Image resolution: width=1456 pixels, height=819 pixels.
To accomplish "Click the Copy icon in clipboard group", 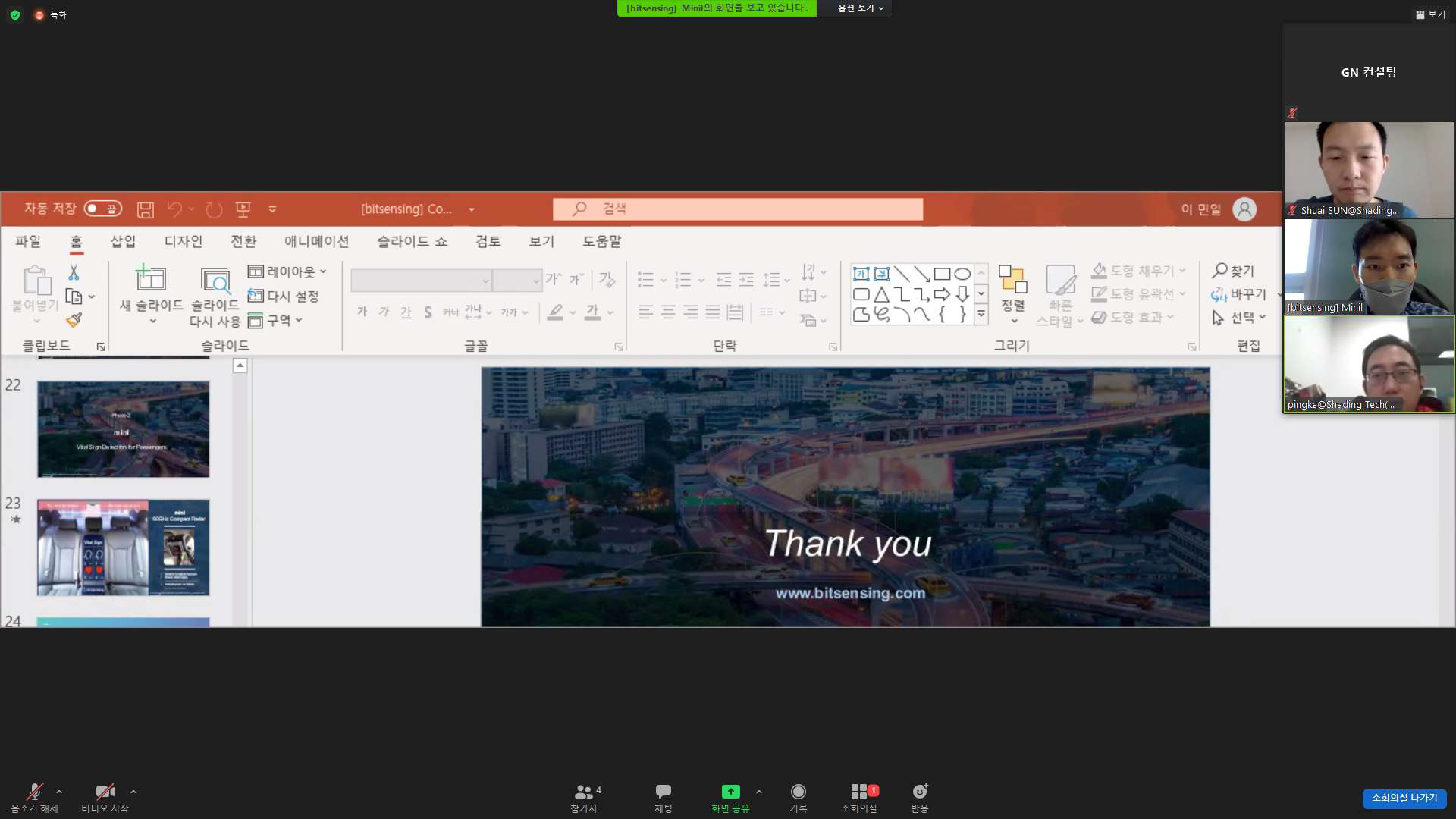I will tap(74, 297).
